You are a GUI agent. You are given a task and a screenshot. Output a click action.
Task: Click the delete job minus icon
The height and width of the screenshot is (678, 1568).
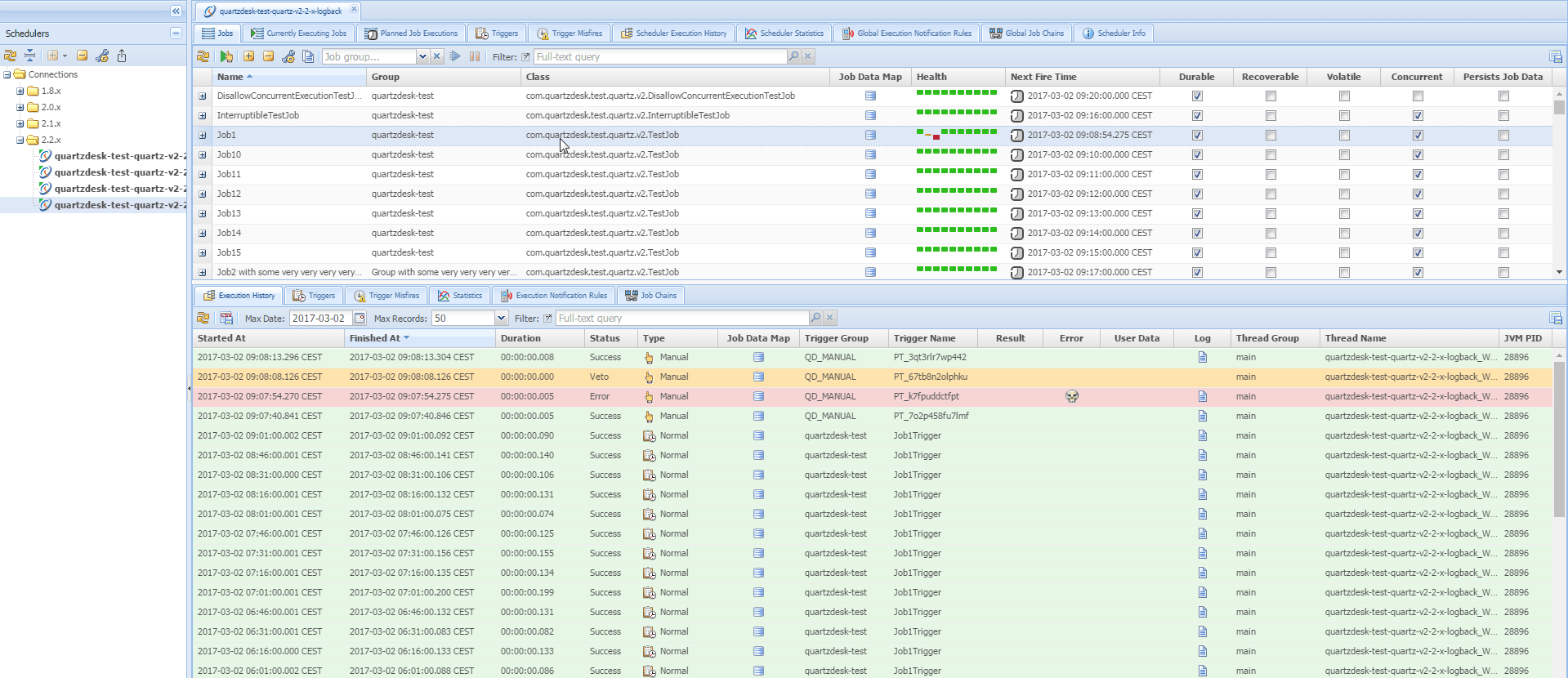tap(268, 56)
